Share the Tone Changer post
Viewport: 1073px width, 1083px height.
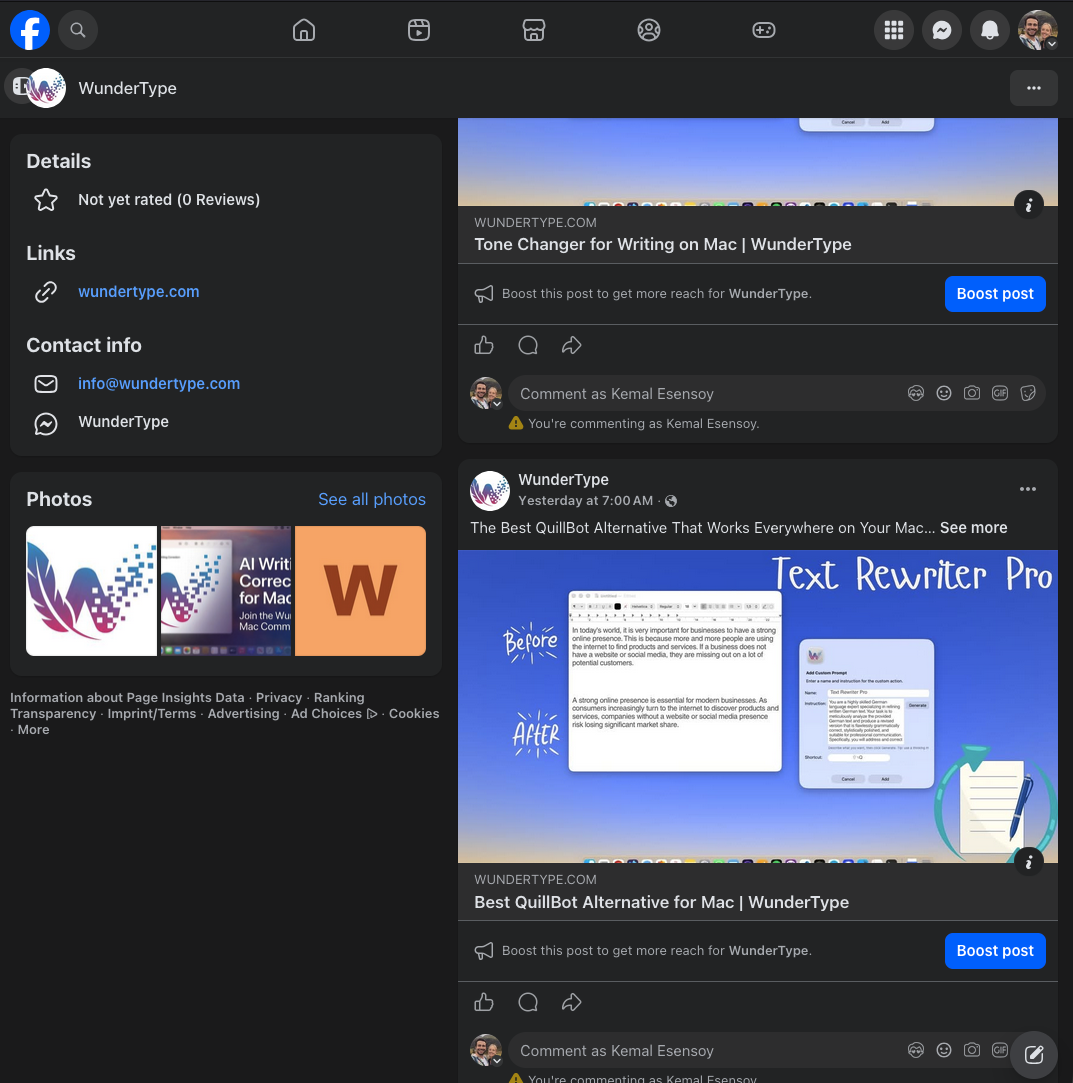[x=572, y=345]
